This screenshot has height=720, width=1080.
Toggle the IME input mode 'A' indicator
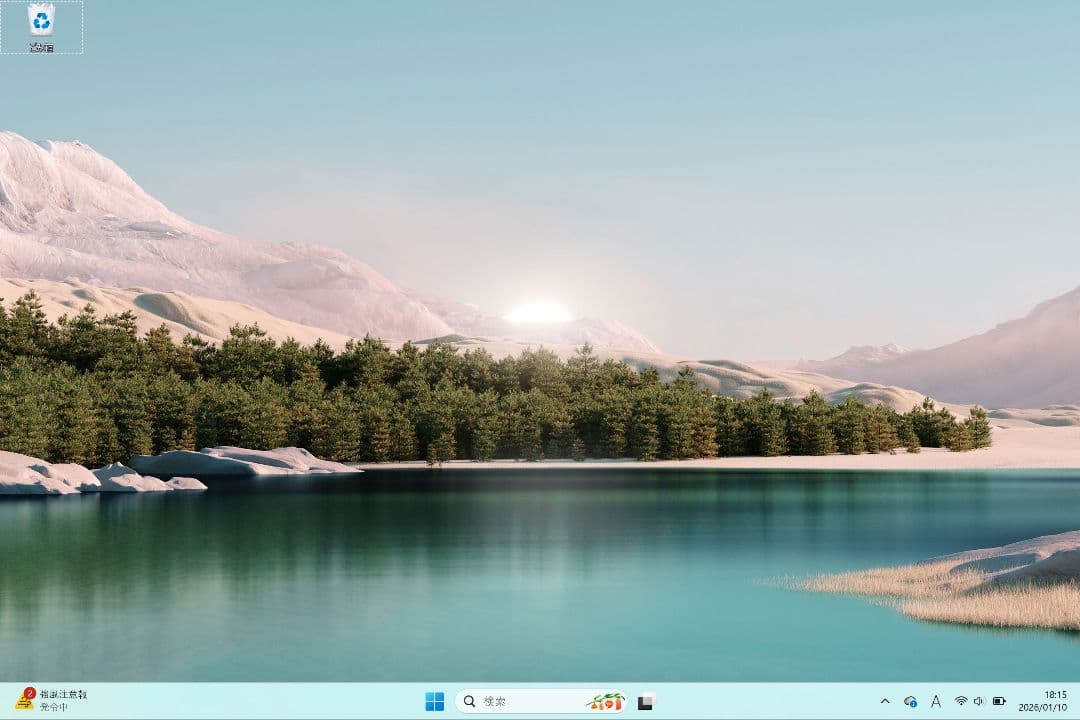click(936, 701)
